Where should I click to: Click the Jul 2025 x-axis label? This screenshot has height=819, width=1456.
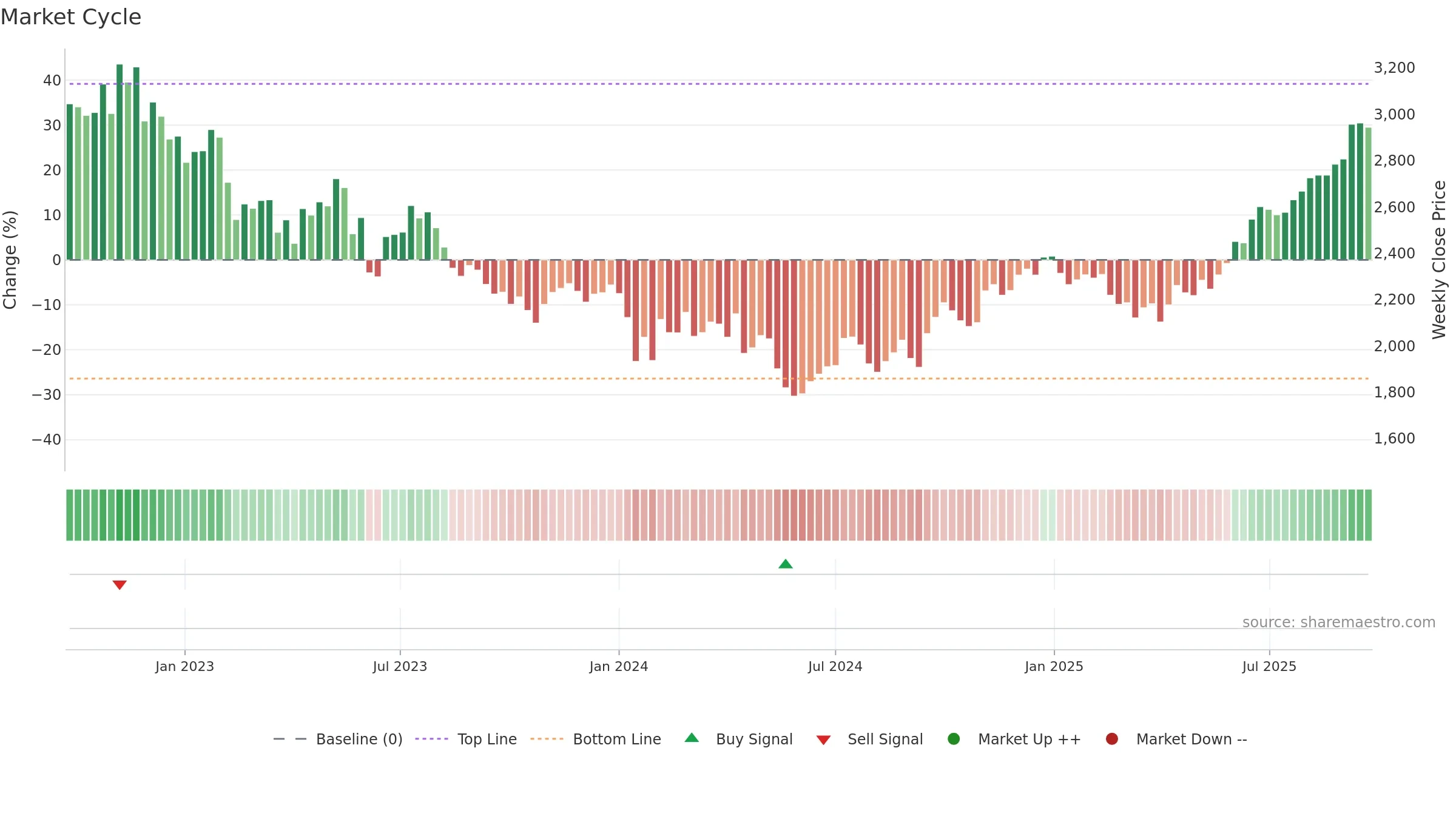tap(1269, 666)
